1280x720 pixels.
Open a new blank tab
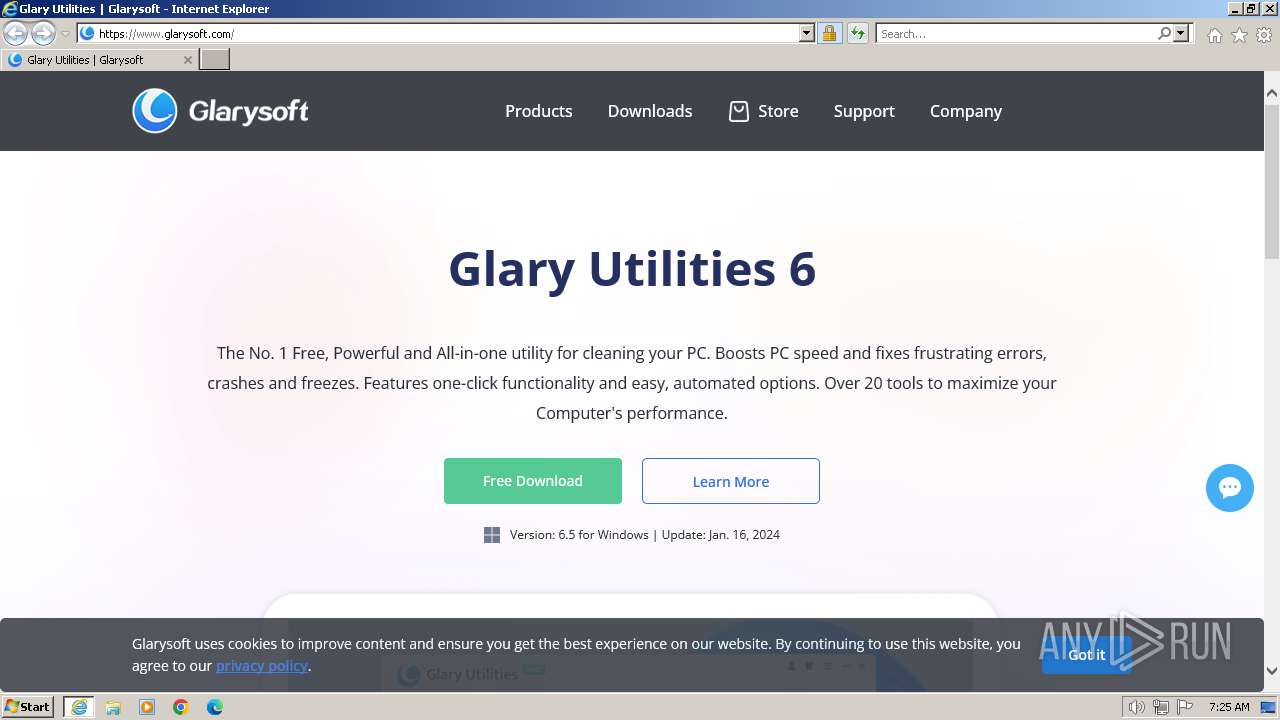(215, 60)
